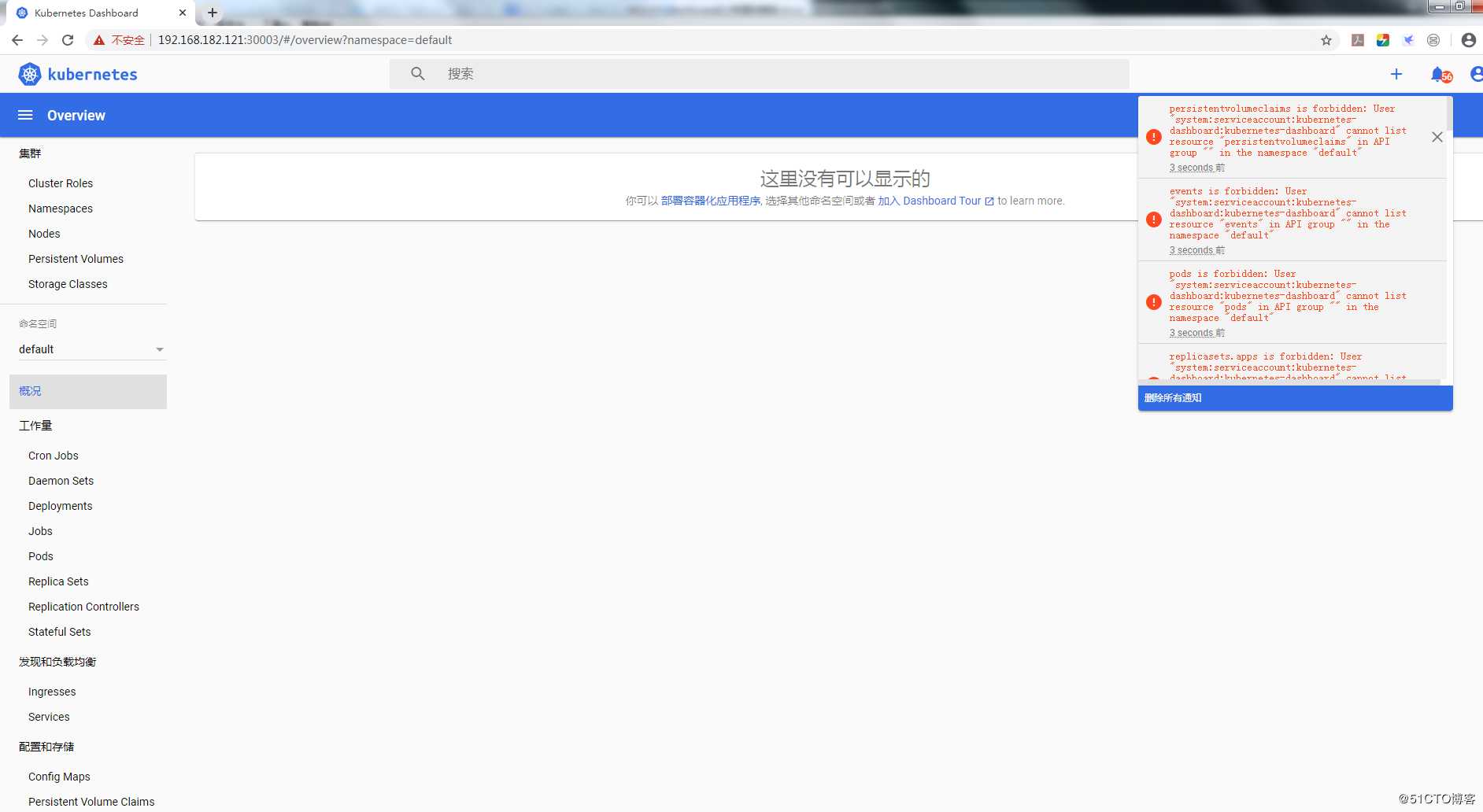
Task: Open Namespaces in sidebar
Action: click(61, 209)
